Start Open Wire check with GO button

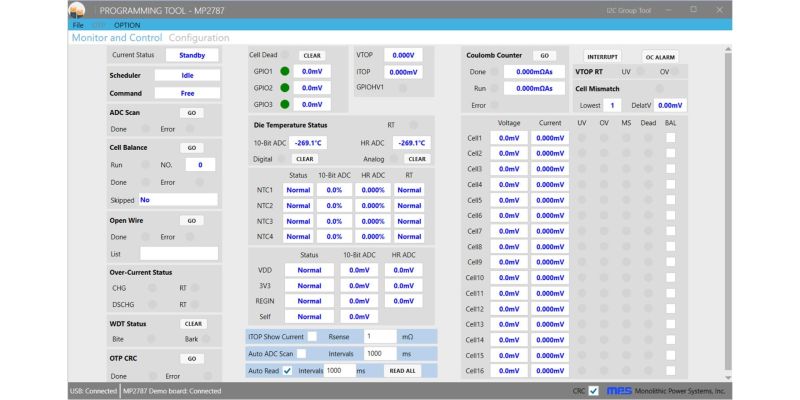(192, 221)
